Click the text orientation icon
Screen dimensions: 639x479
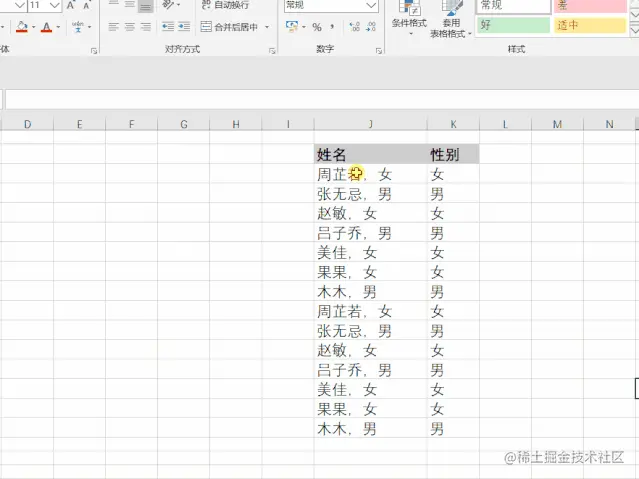167,5
